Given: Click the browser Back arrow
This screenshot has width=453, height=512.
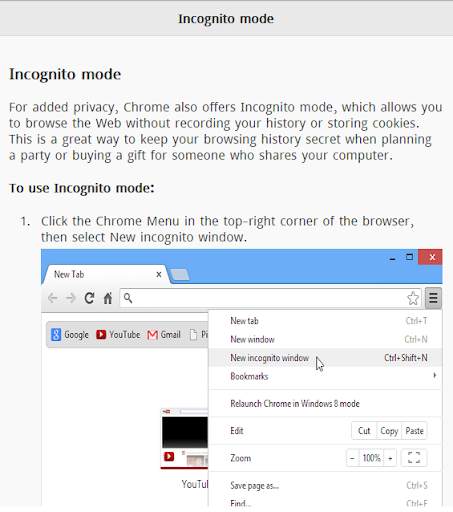Looking at the screenshot, I should 53,298.
